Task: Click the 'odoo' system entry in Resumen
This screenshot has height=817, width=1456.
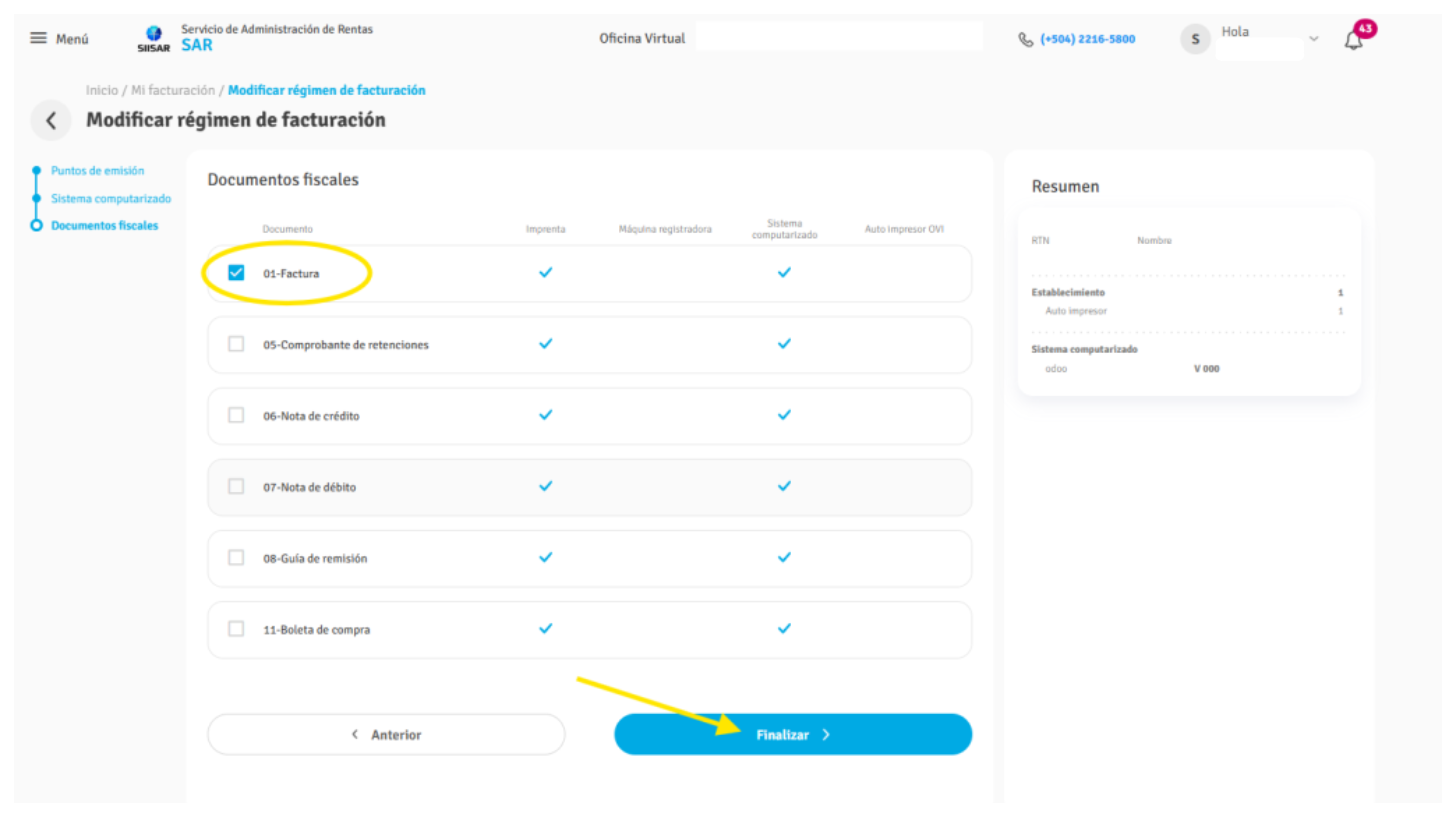Action: pos(1055,369)
